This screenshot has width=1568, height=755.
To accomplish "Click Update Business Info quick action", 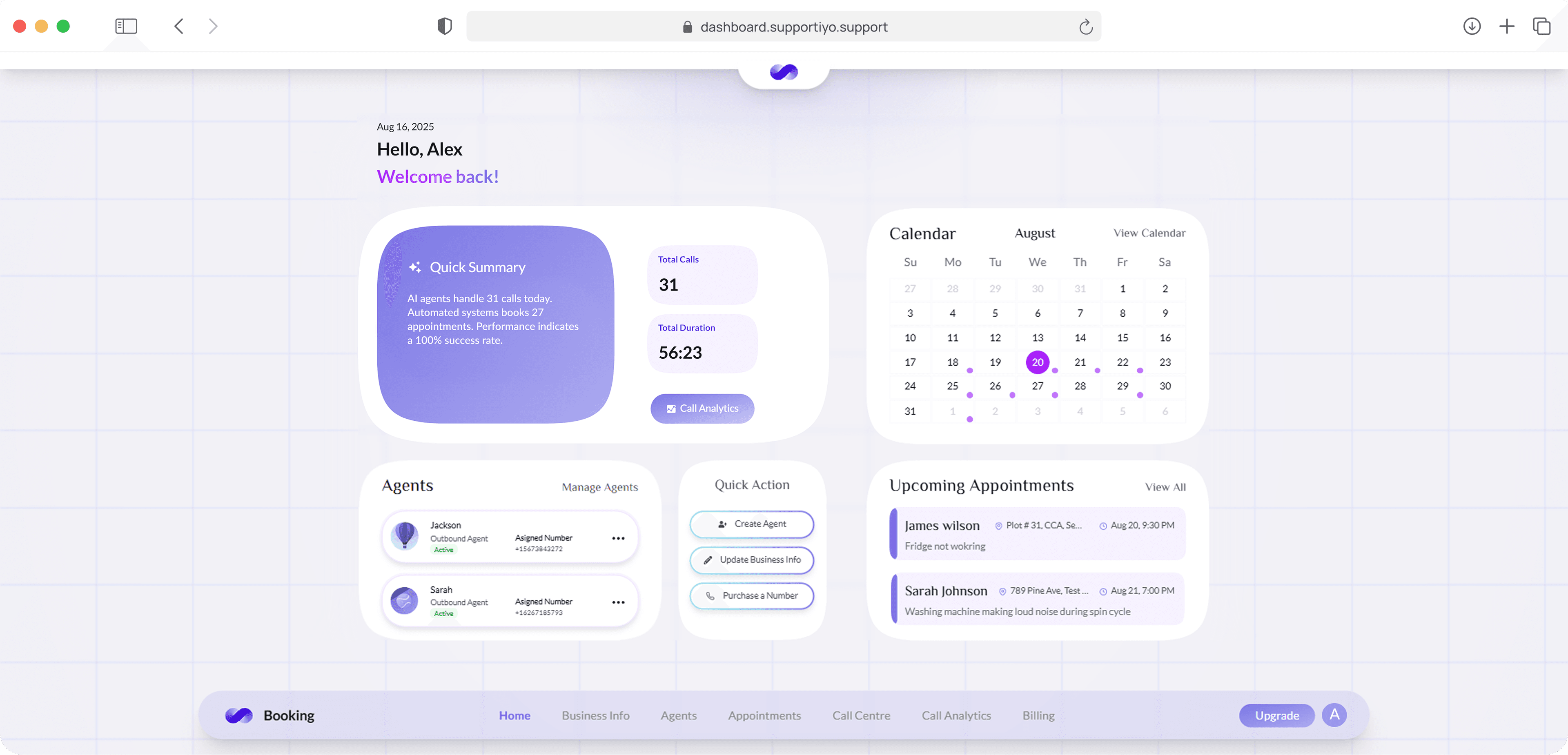I will [751, 560].
